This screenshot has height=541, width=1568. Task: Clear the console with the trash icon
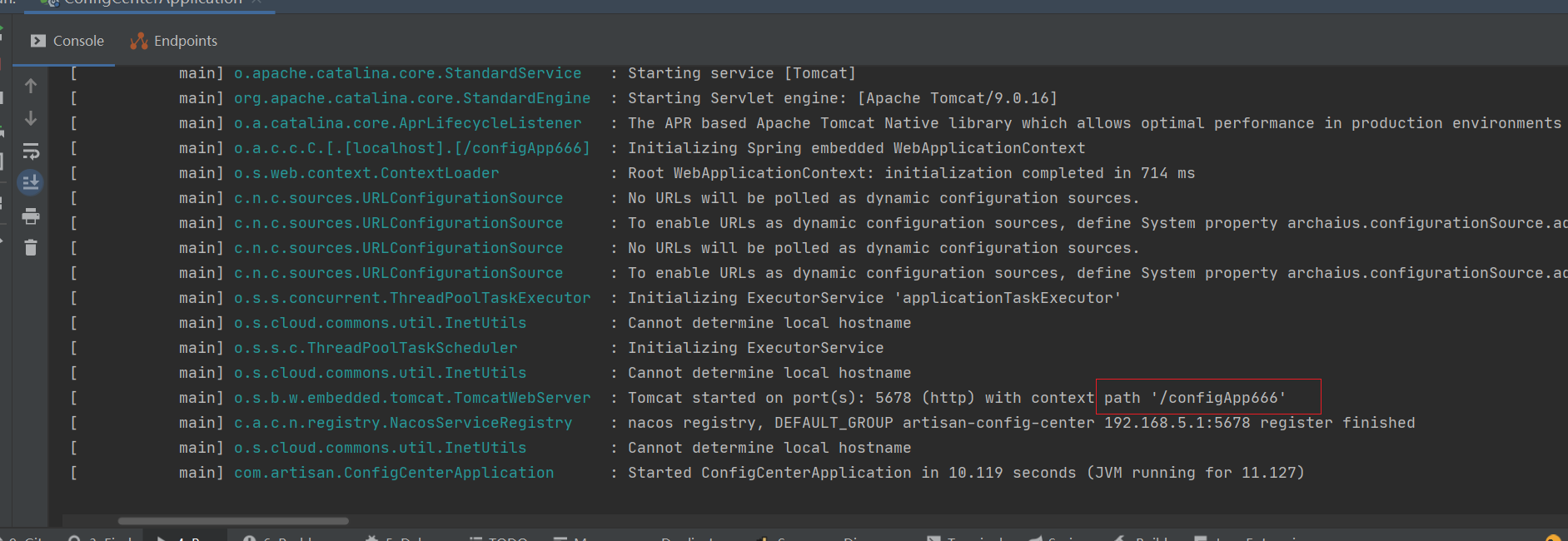coord(31,247)
